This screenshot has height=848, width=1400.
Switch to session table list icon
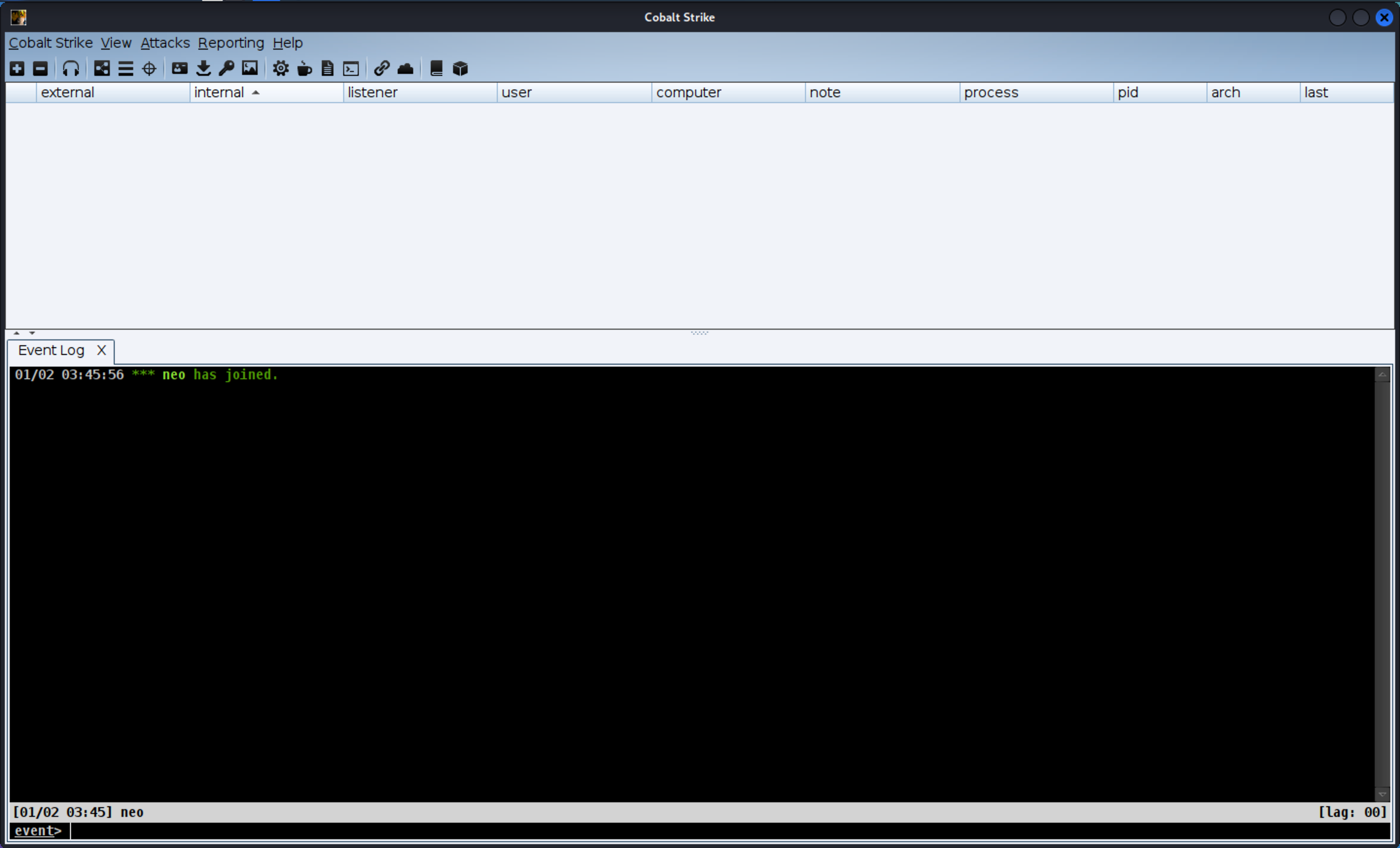pos(125,69)
